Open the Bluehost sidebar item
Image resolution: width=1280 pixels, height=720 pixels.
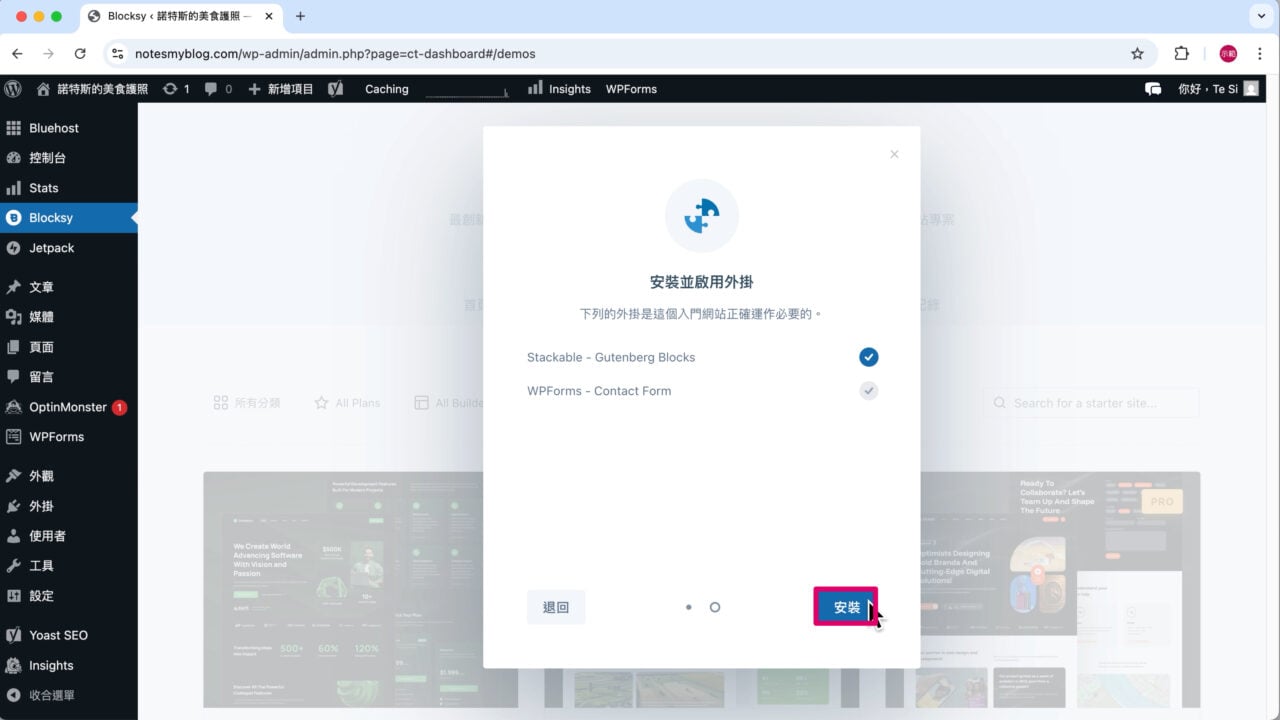coord(55,128)
